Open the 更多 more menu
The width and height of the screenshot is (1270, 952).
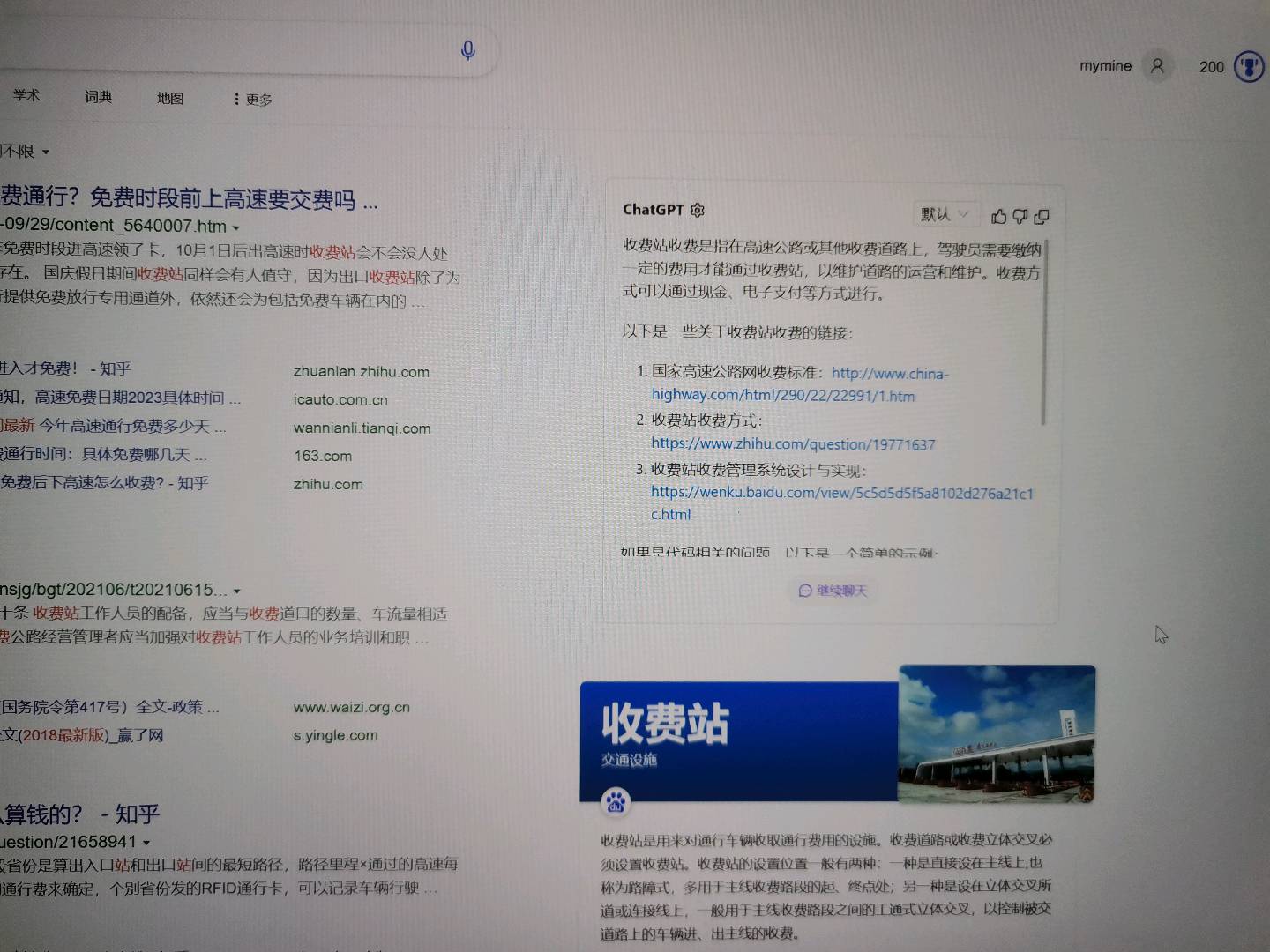[253, 100]
